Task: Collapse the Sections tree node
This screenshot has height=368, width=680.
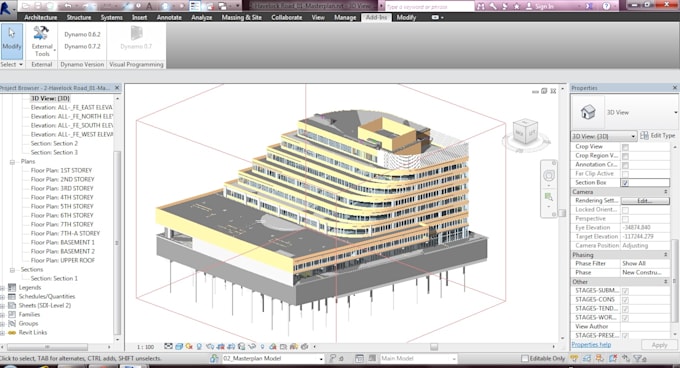Action: click(x=12, y=270)
